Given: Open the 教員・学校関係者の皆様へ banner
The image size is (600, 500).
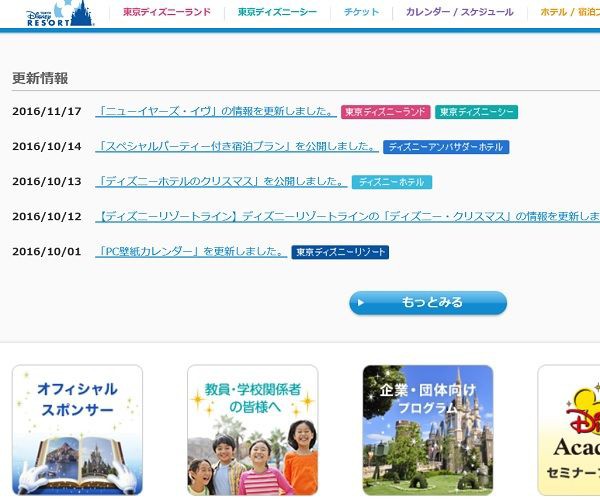Looking at the screenshot, I should tap(253, 430).
